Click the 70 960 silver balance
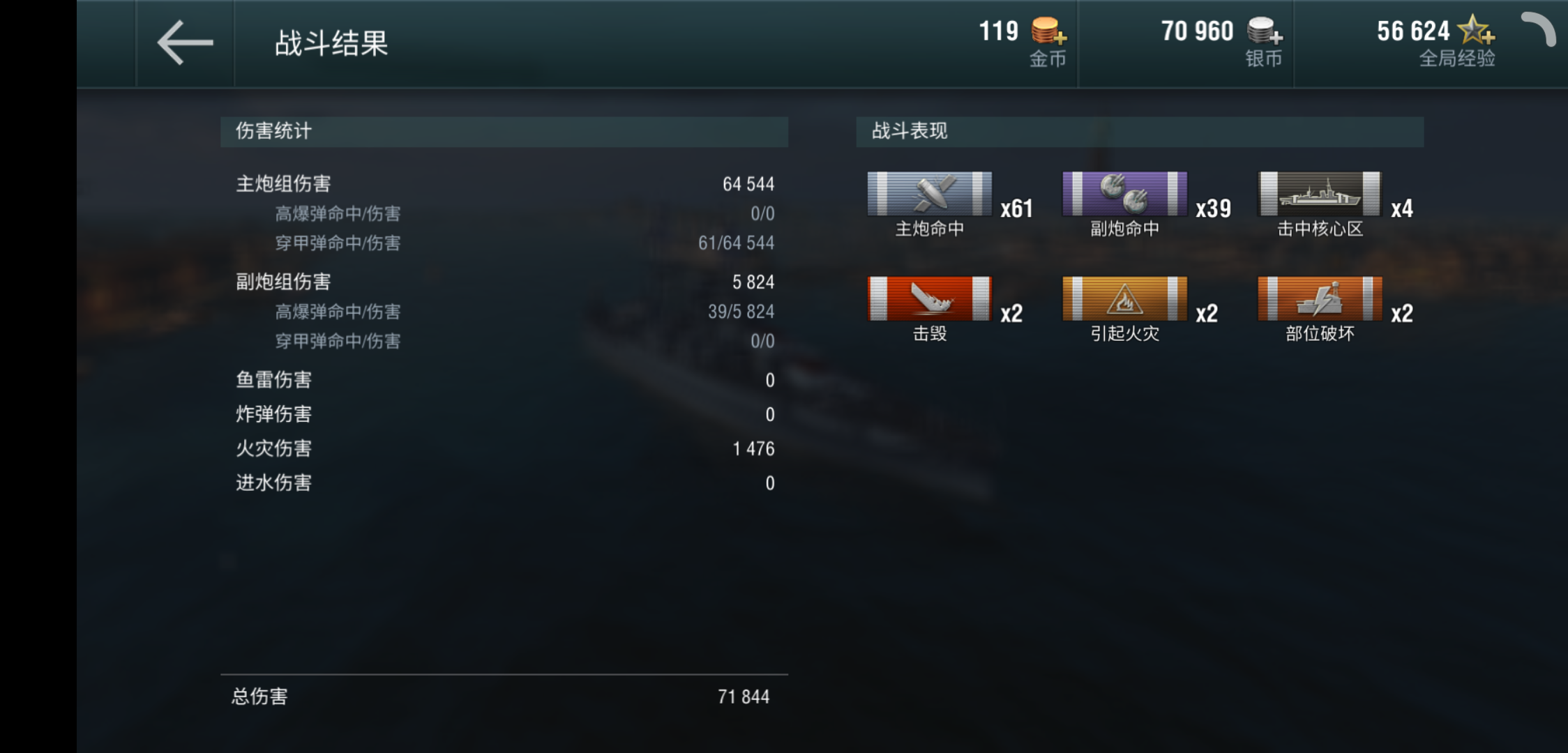The width and height of the screenshot is (1568, 753). click(x=1197, y=31)
